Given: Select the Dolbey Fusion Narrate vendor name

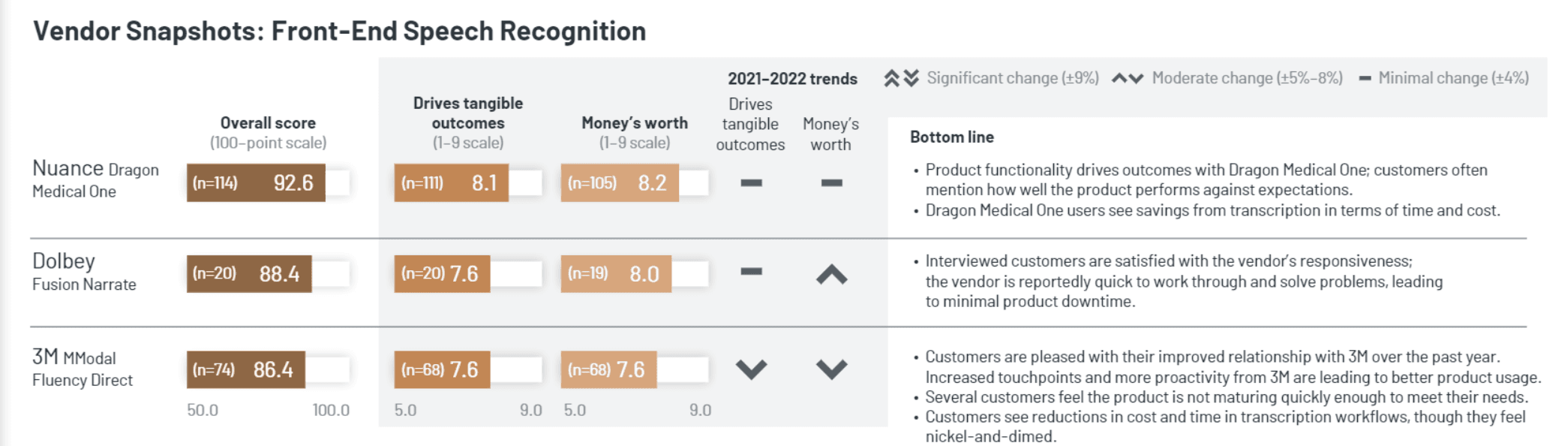Looking at the screenshot, I should coord(84,272).
